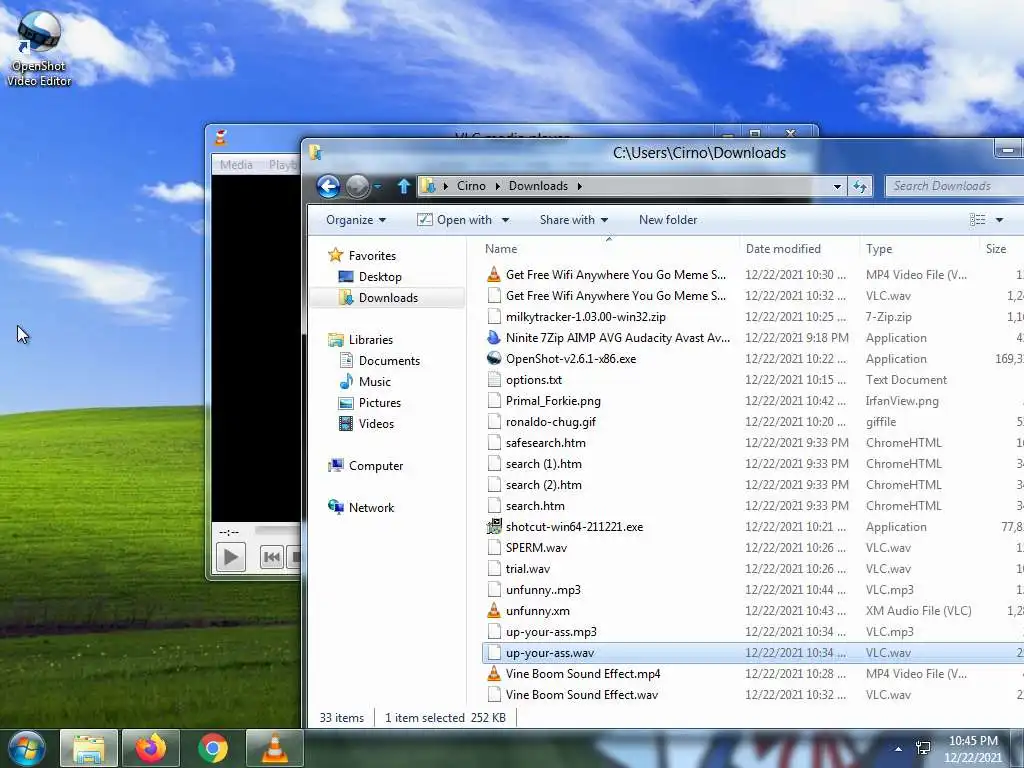Select the Ninite 7Zip AIMP installer icon

(x=494, y=338)
